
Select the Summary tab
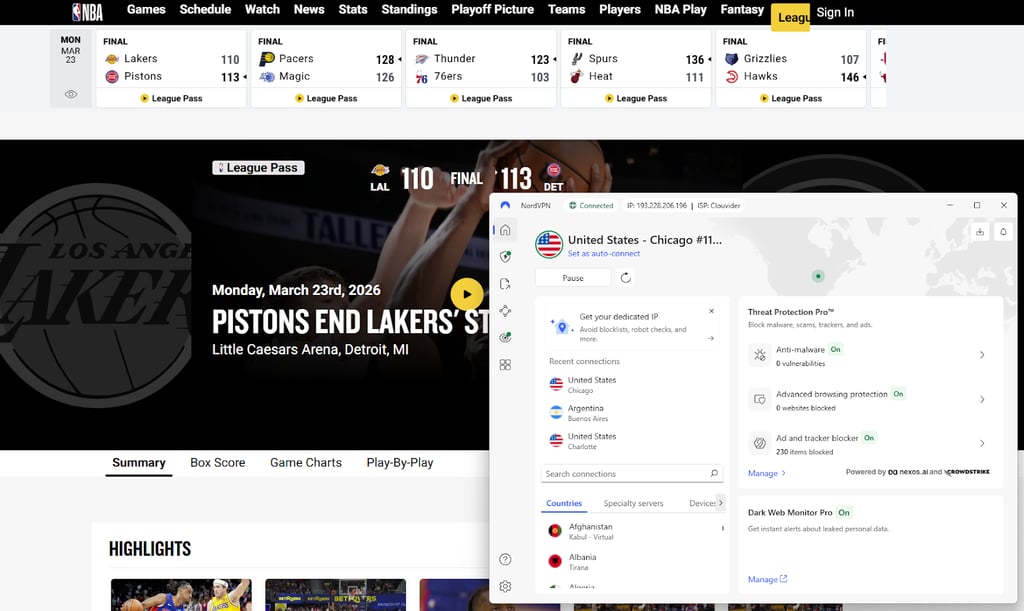pyautogui.click(x=138, y=463)
